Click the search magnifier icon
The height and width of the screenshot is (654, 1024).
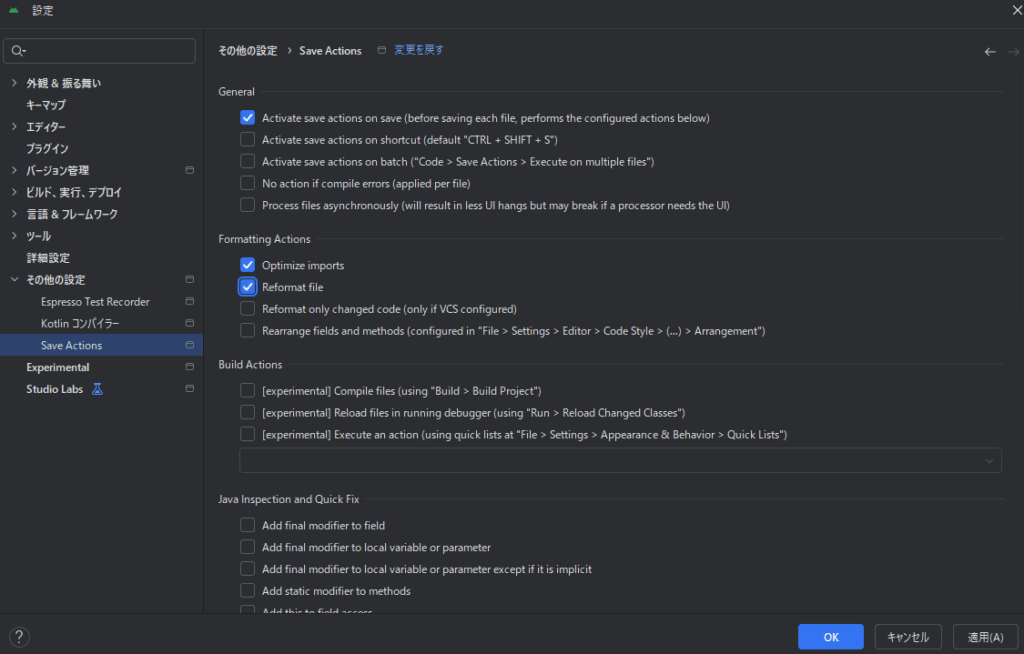19,51
